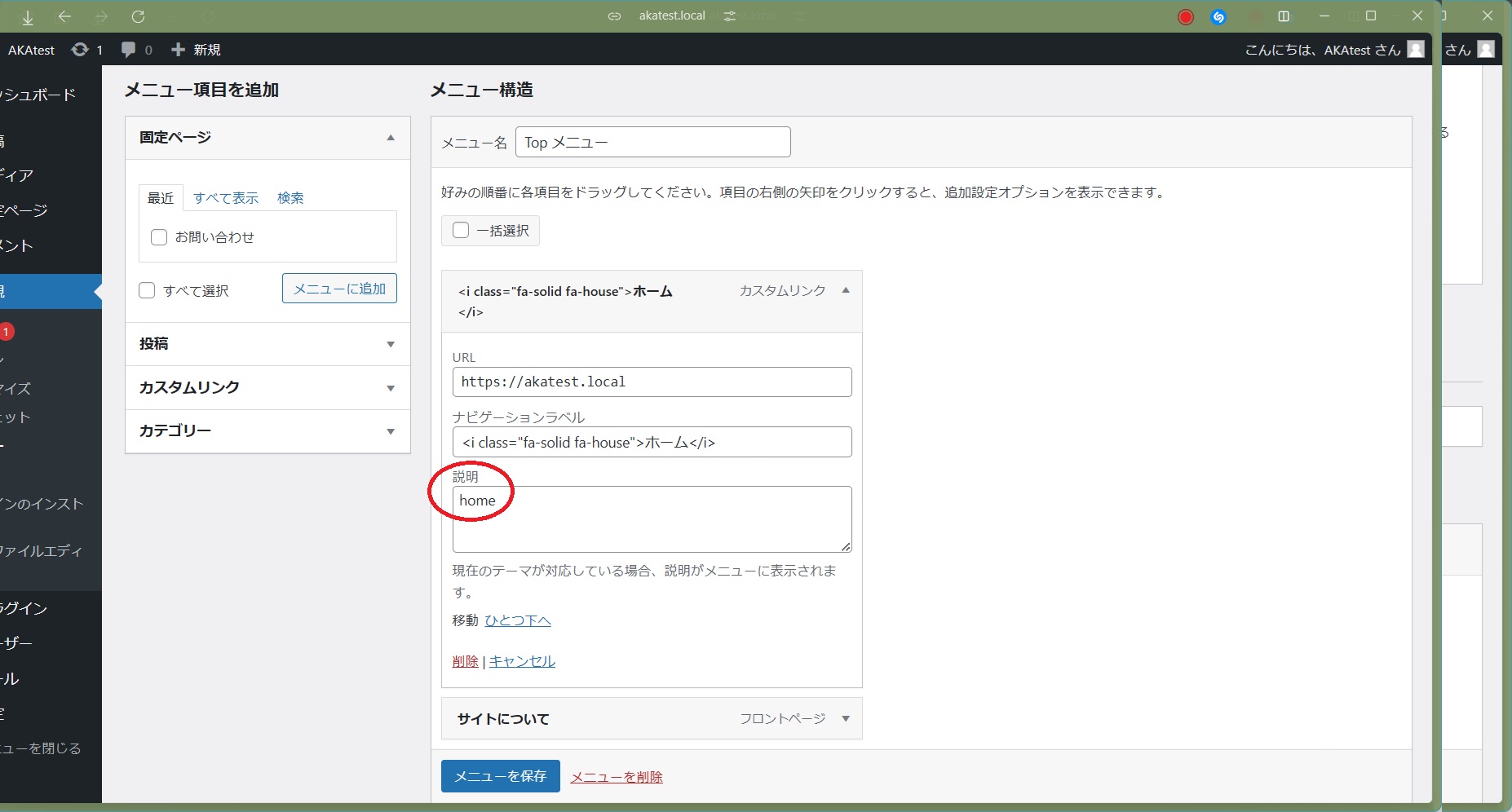This screenshot has height=812, width=1512.
Task: Open the comments bubble in admin bar
Action: coord(128,50)
